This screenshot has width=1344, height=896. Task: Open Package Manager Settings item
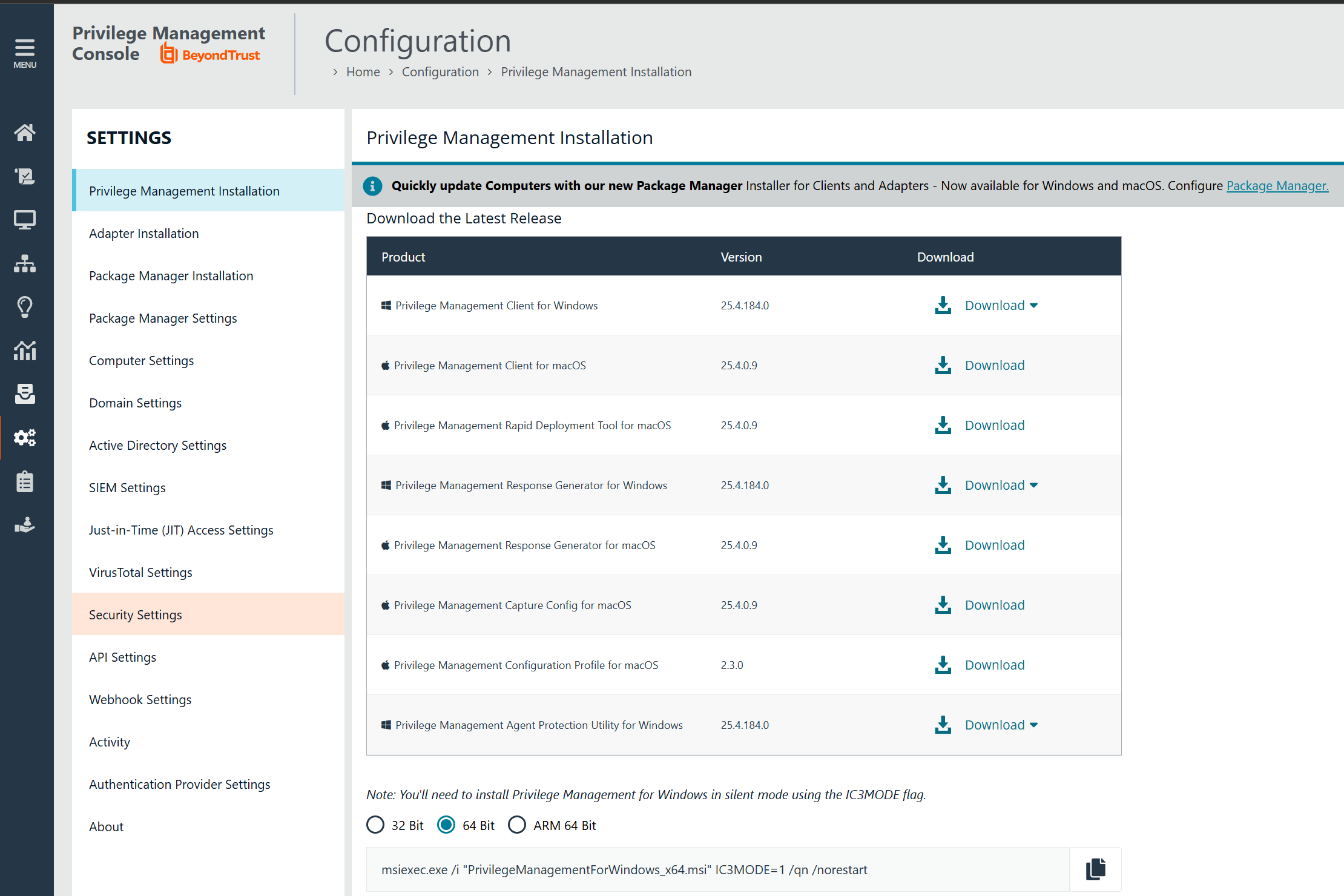[x=208, y=318]
